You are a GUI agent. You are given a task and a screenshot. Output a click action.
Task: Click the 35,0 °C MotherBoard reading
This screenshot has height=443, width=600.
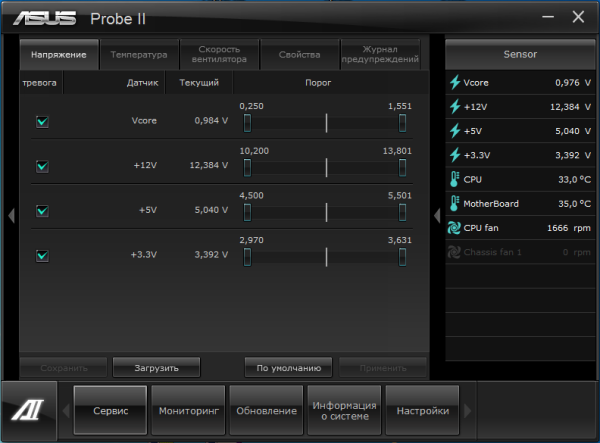(574, 204)
